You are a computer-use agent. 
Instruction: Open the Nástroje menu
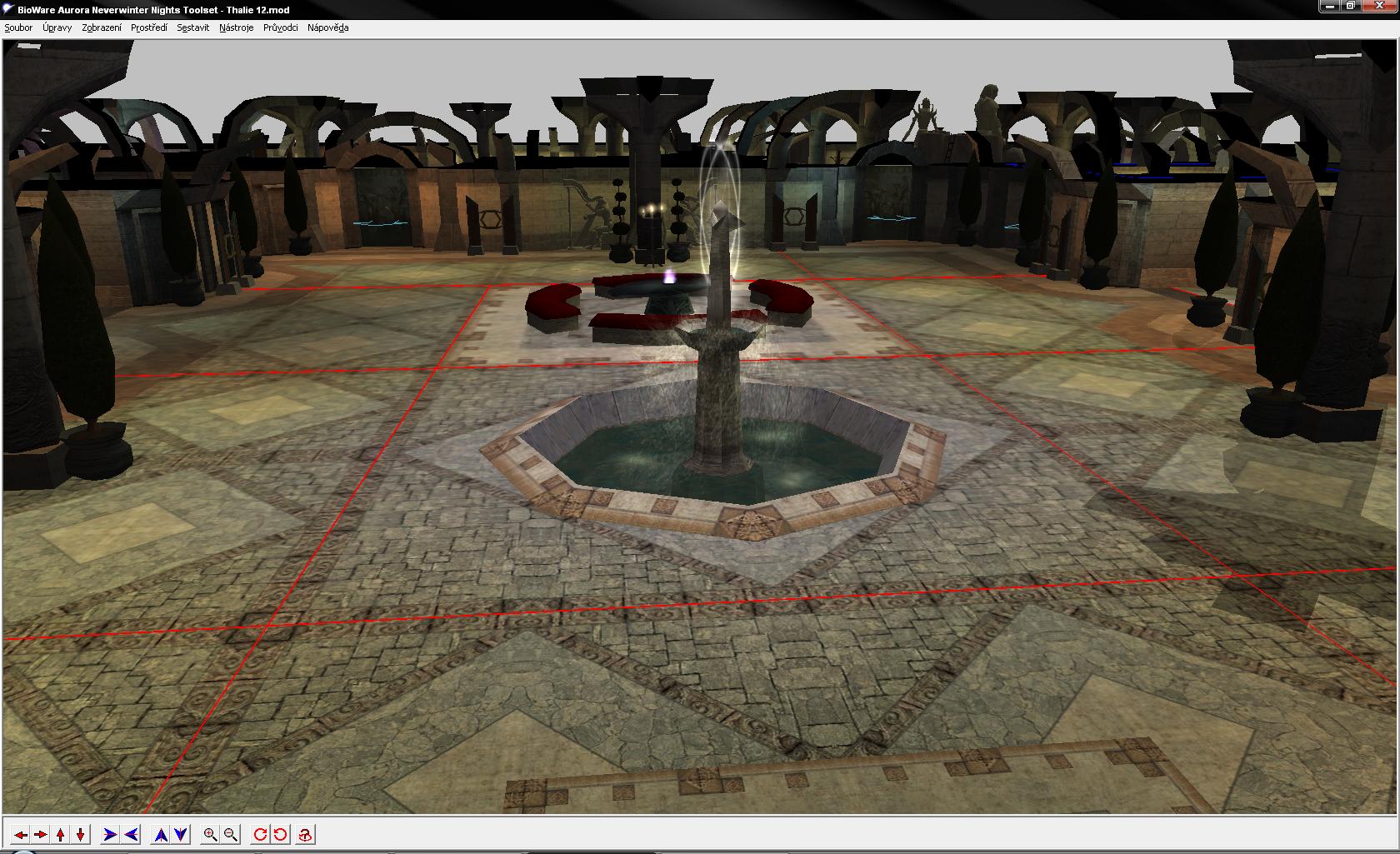coord(236,27)
